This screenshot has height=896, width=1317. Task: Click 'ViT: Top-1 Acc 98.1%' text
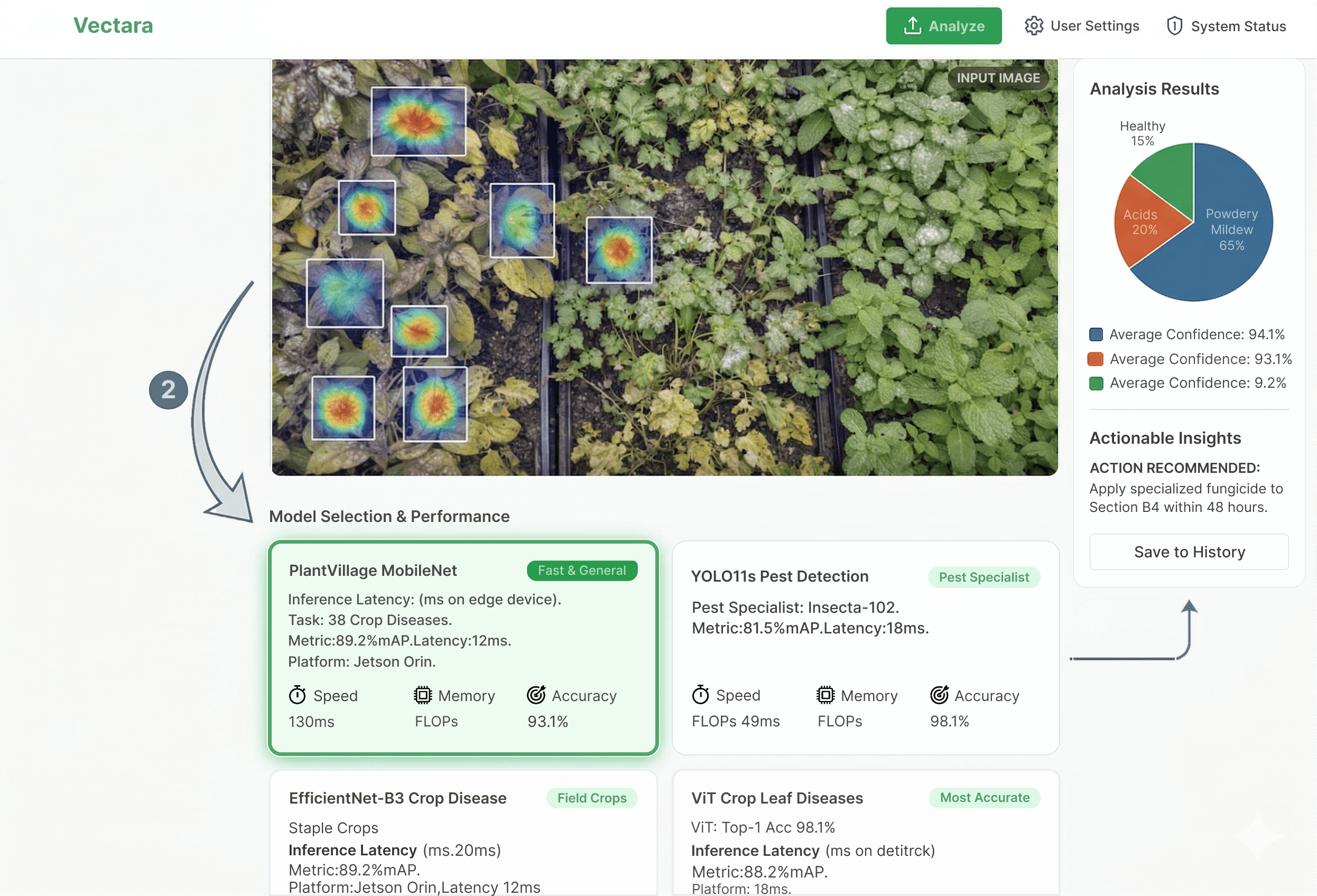763,827
